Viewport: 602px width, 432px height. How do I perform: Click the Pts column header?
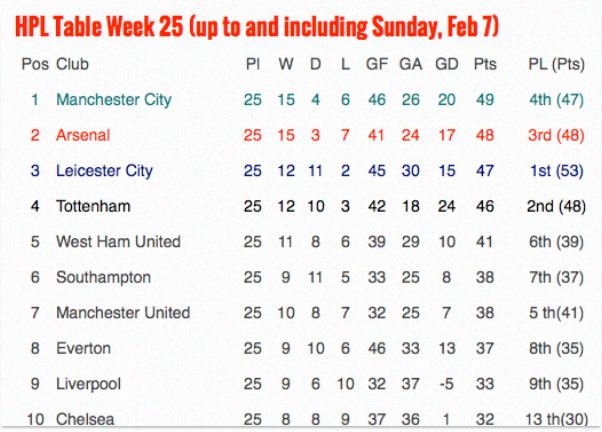click(485, 64)
